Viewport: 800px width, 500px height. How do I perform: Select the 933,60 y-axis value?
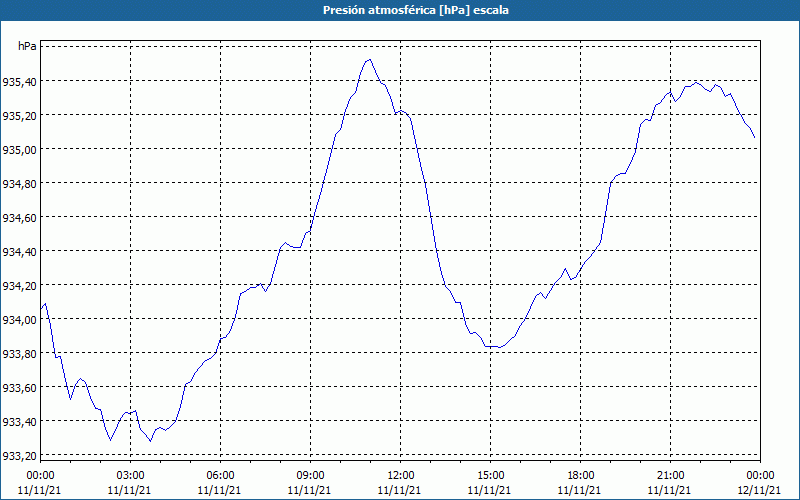[x=19, y=387]
